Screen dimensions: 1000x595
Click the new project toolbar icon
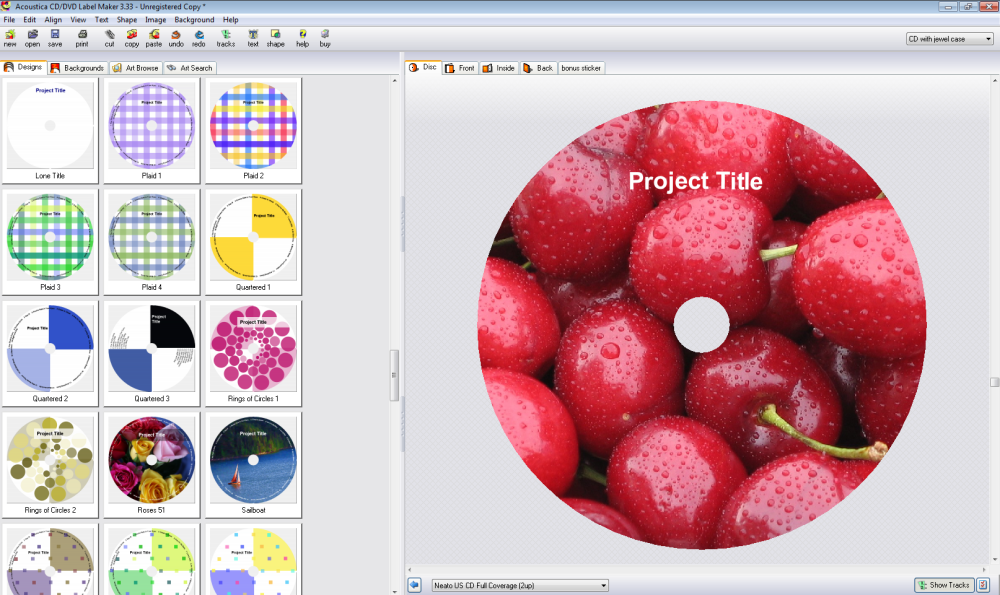(10, 38)
